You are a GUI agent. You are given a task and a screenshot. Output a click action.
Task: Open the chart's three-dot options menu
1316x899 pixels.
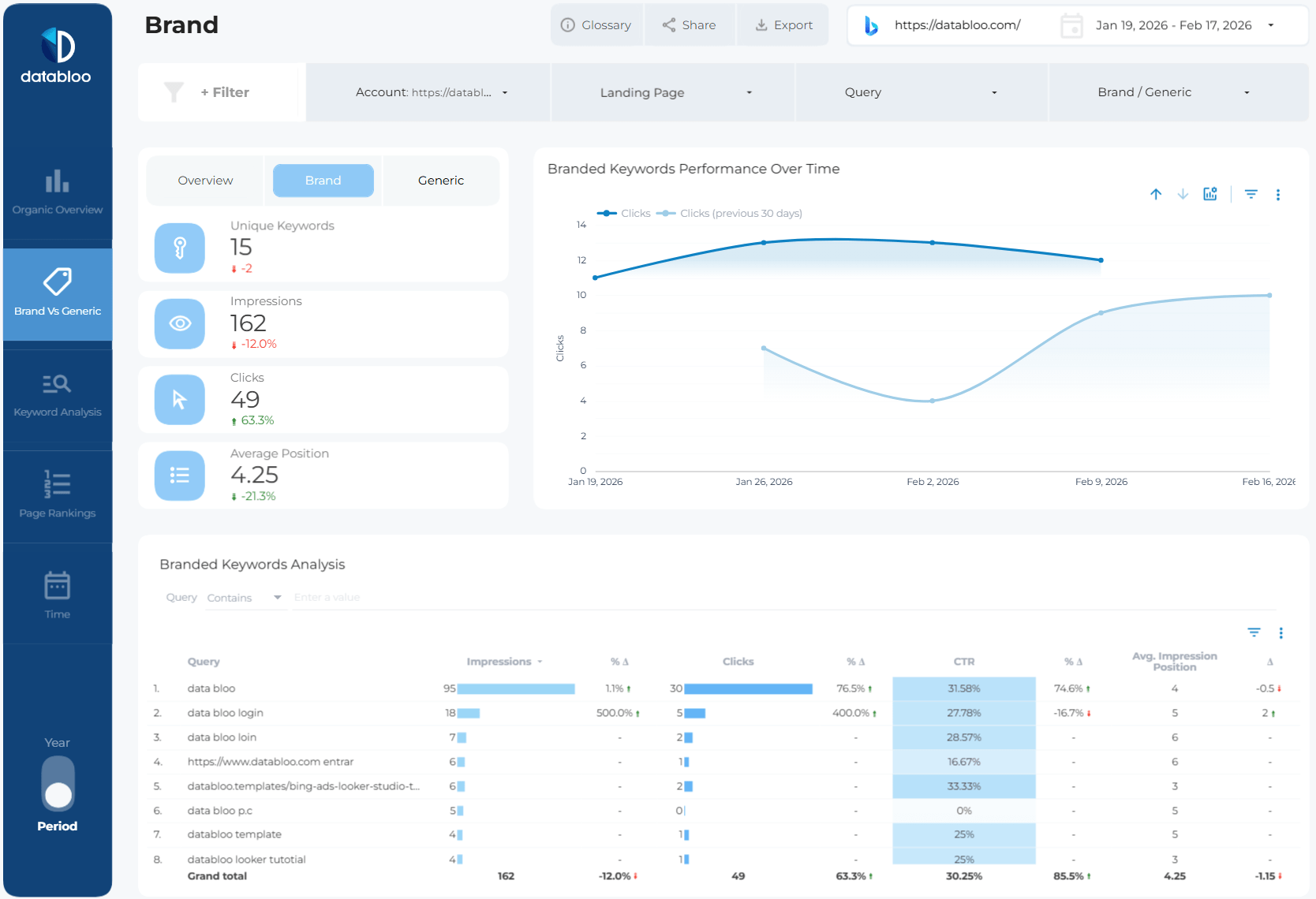coord(1278,195)
